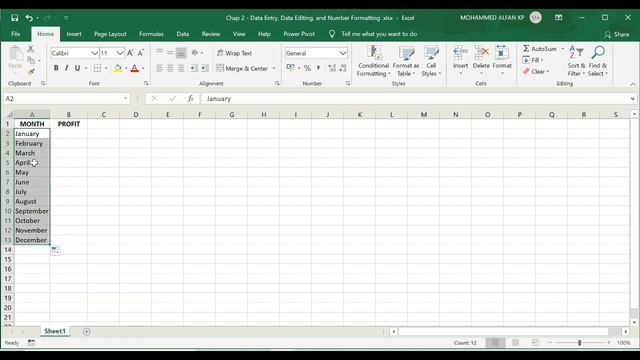Click the Increase Indent icon
The width and height of the screenshot is (640, 360).
tap(205, 68)
